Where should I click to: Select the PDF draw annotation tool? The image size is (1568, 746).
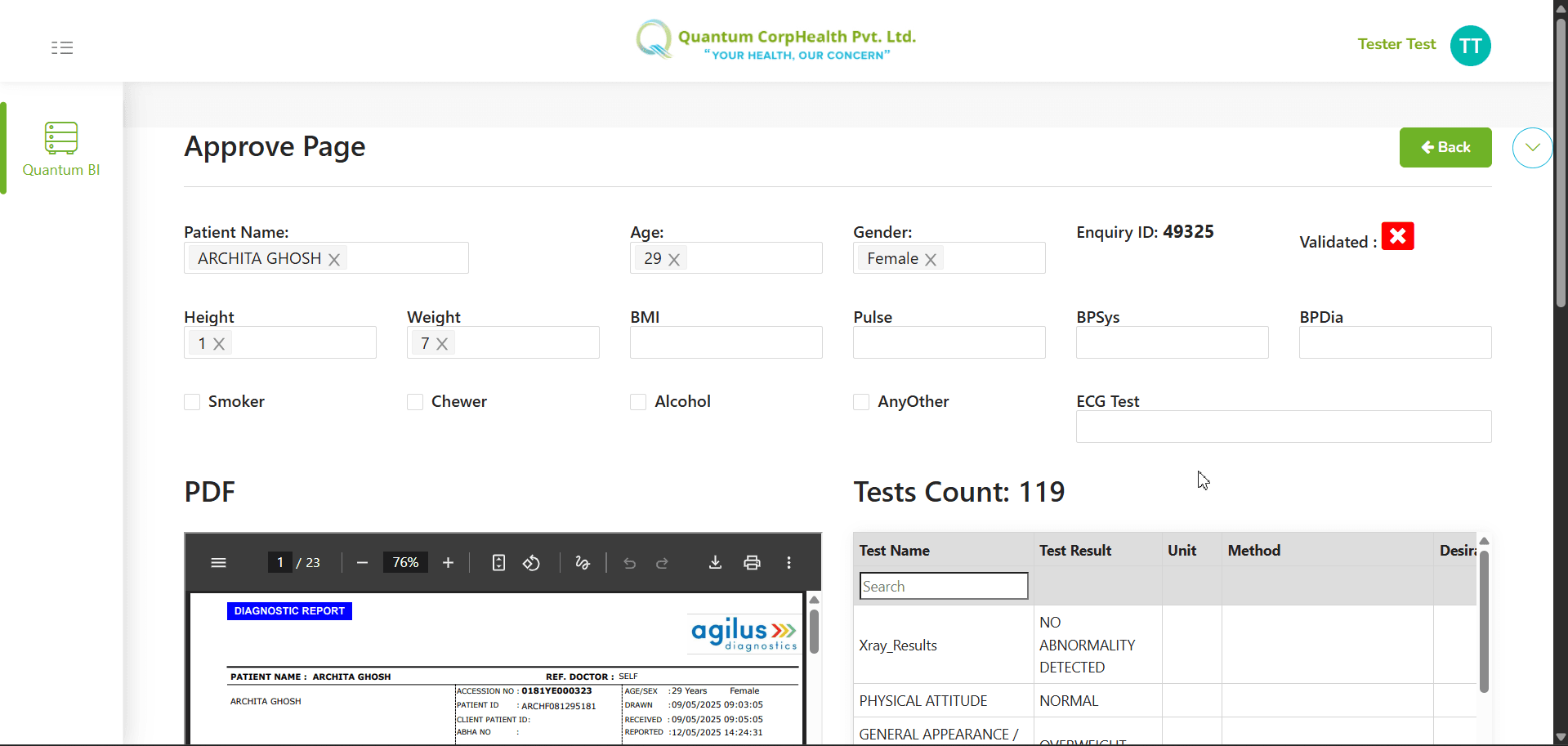(x=583, y=562)
